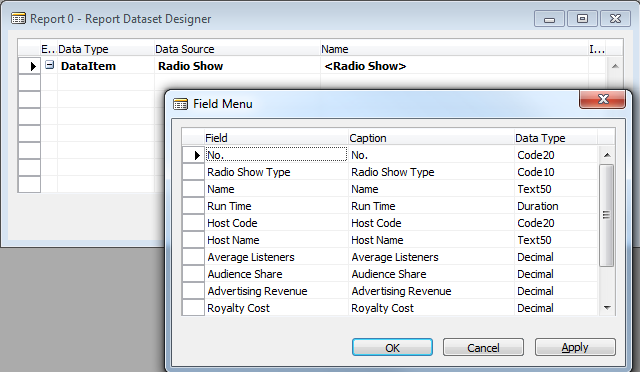Click the Report Dataset Designer window icon
The width and height of the screenshot is (640, 372).
click(18, 18)
